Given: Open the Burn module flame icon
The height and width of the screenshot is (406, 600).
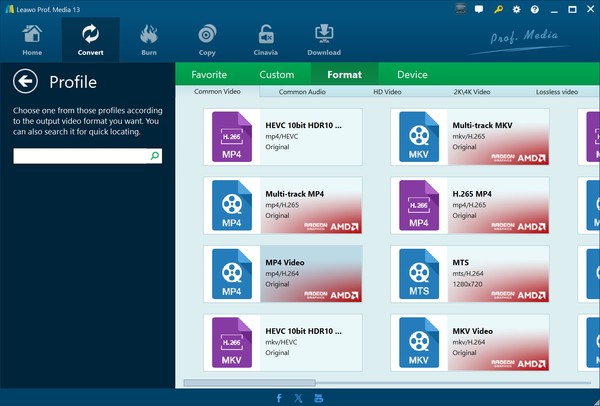Looking at the screenshot, I should (x=149, y=34).
